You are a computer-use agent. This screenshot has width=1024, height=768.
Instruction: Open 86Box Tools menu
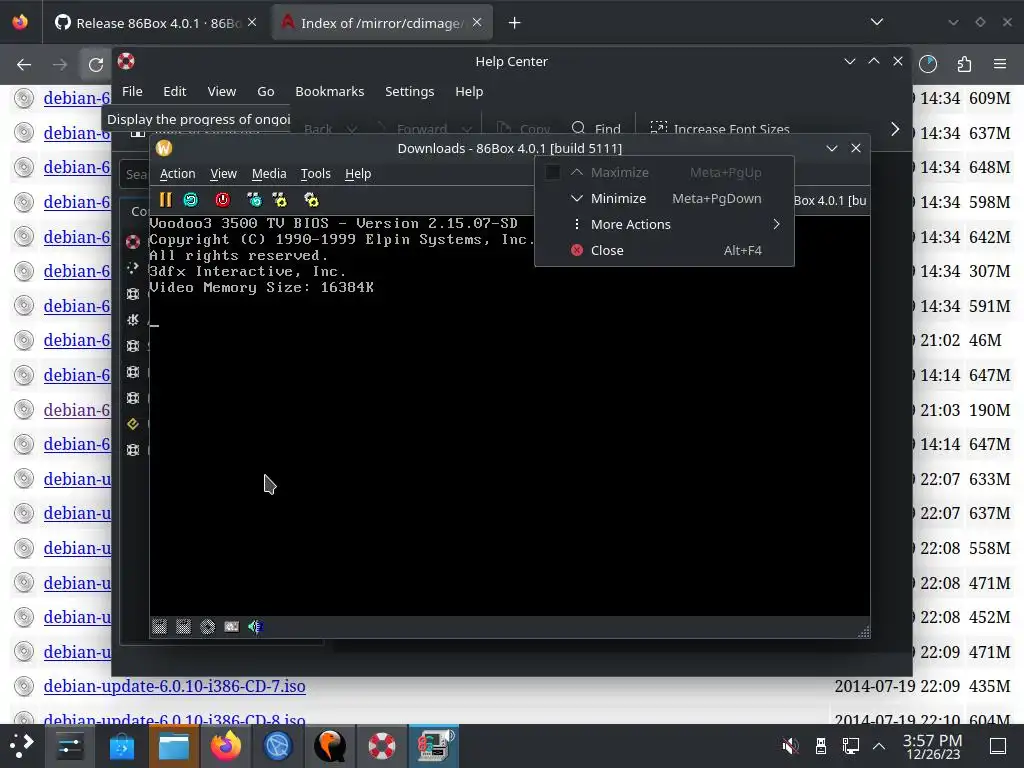click(315, 174)
